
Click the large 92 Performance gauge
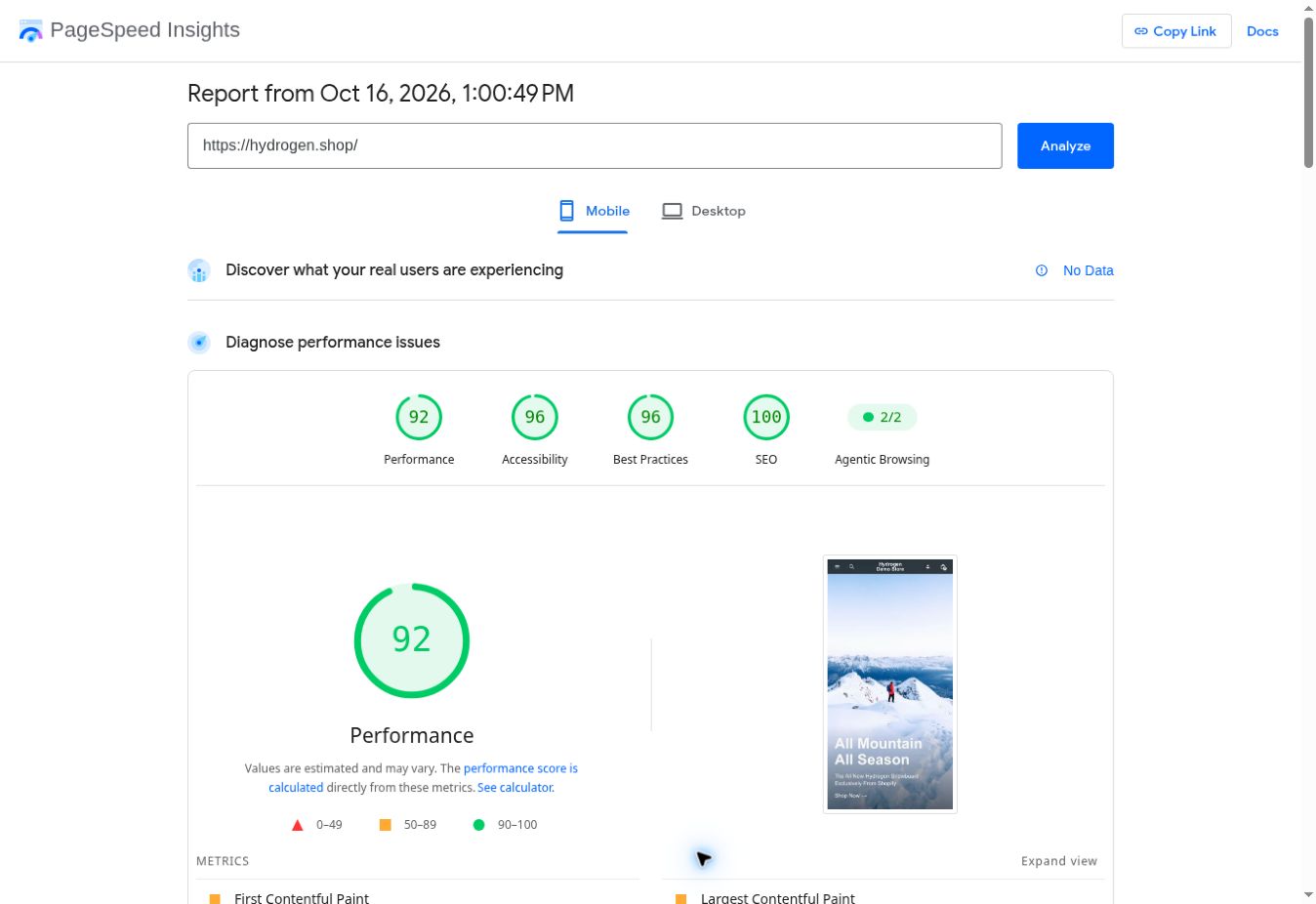click(x=412, y=640)
